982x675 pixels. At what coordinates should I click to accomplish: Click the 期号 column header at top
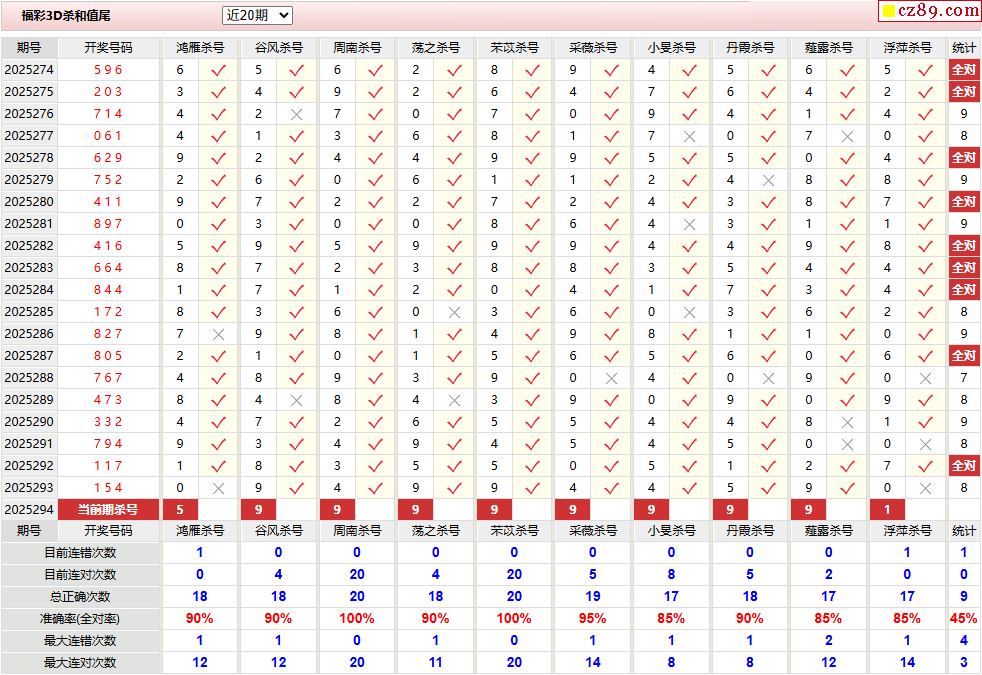pyautogui.click(x=29, y=48)
